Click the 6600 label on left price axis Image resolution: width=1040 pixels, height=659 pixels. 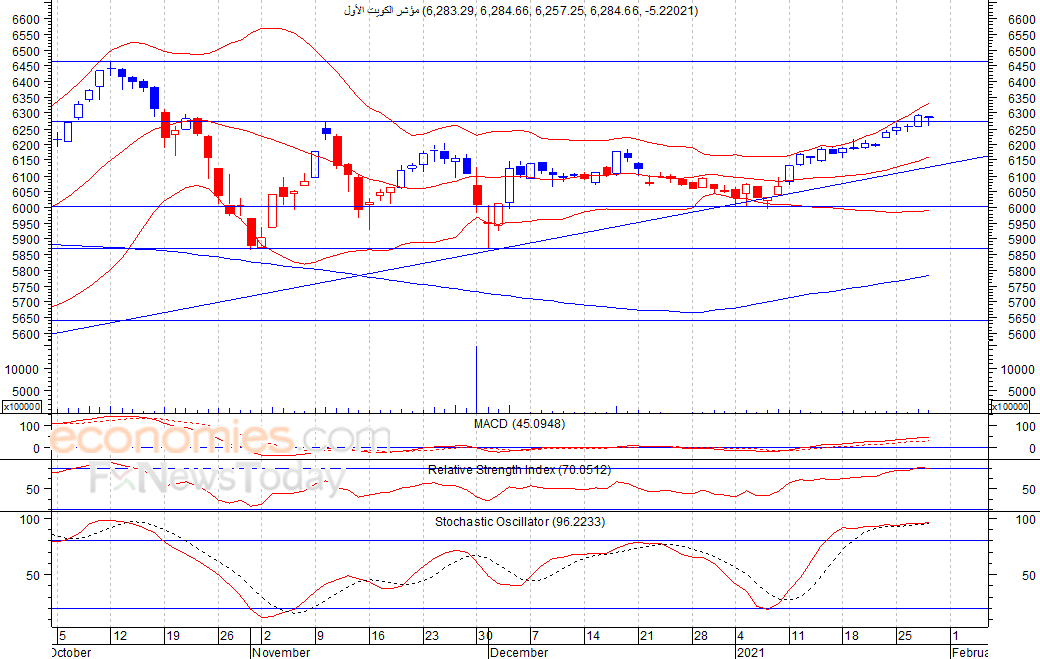point(26,20)
